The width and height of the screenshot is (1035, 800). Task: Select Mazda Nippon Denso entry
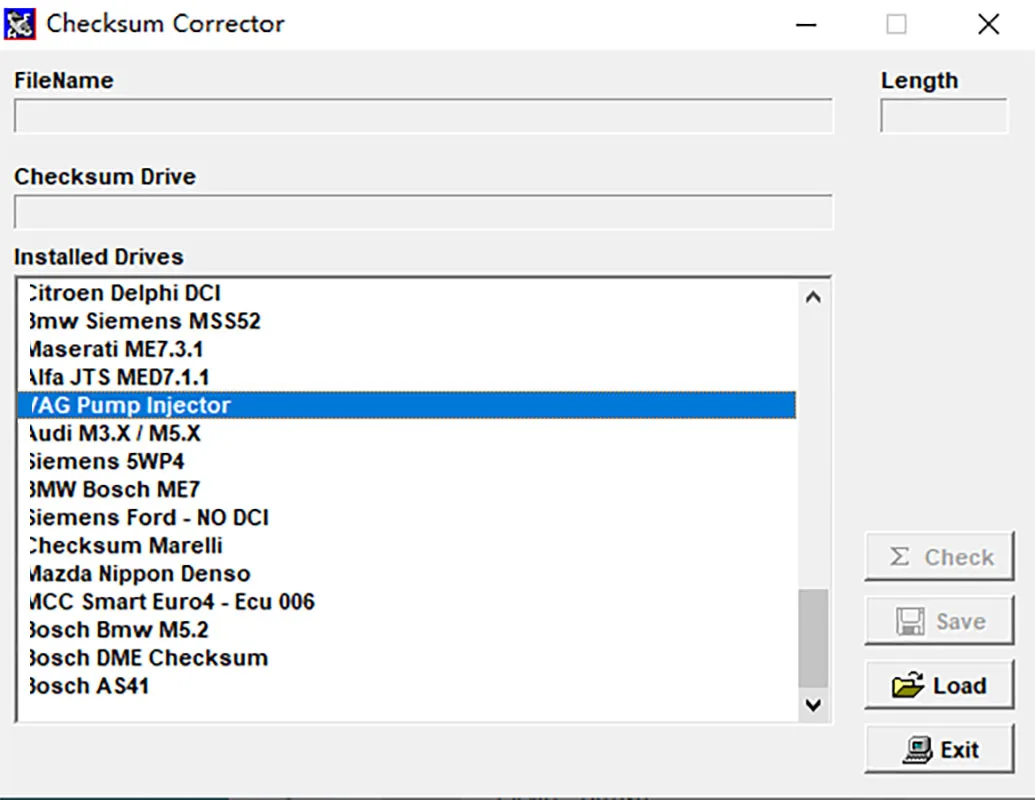click(x=407, y=573)
